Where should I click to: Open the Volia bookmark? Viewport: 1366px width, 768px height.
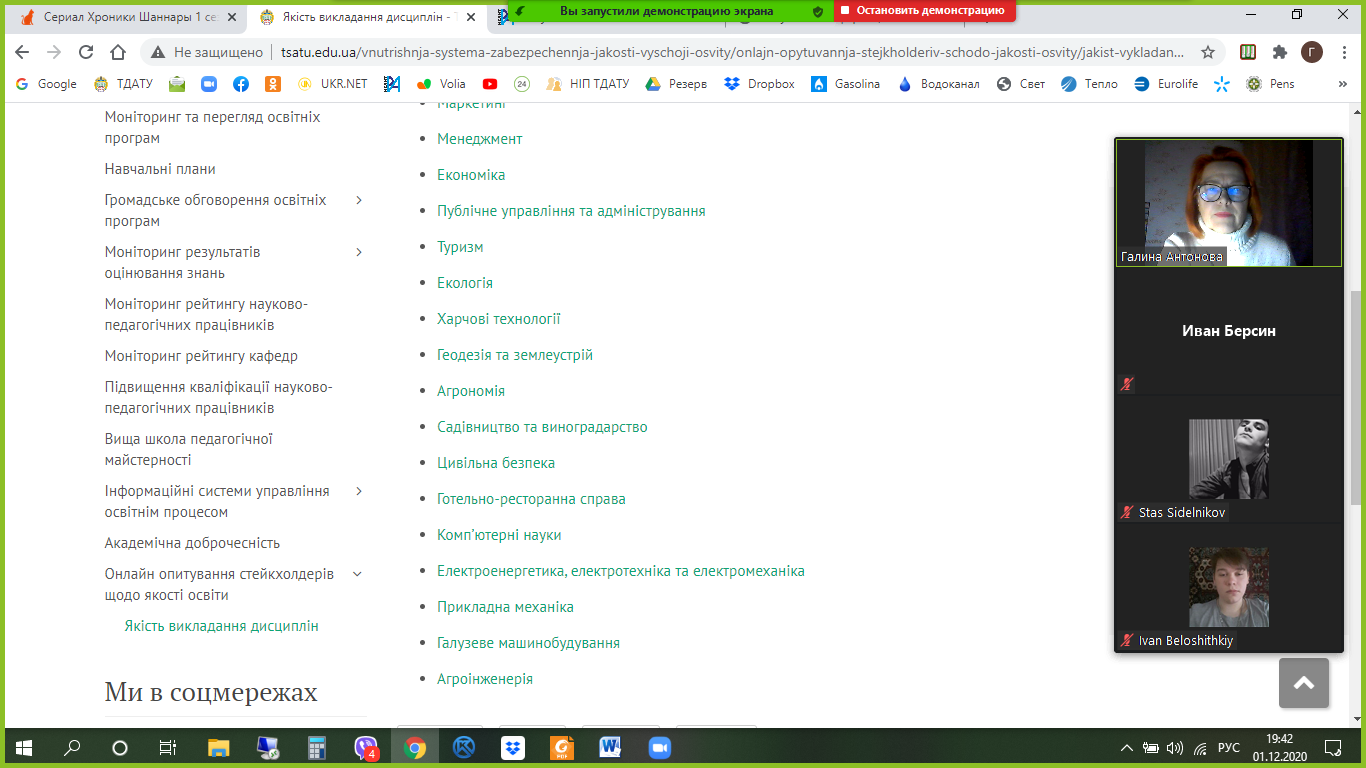(441, 84)
